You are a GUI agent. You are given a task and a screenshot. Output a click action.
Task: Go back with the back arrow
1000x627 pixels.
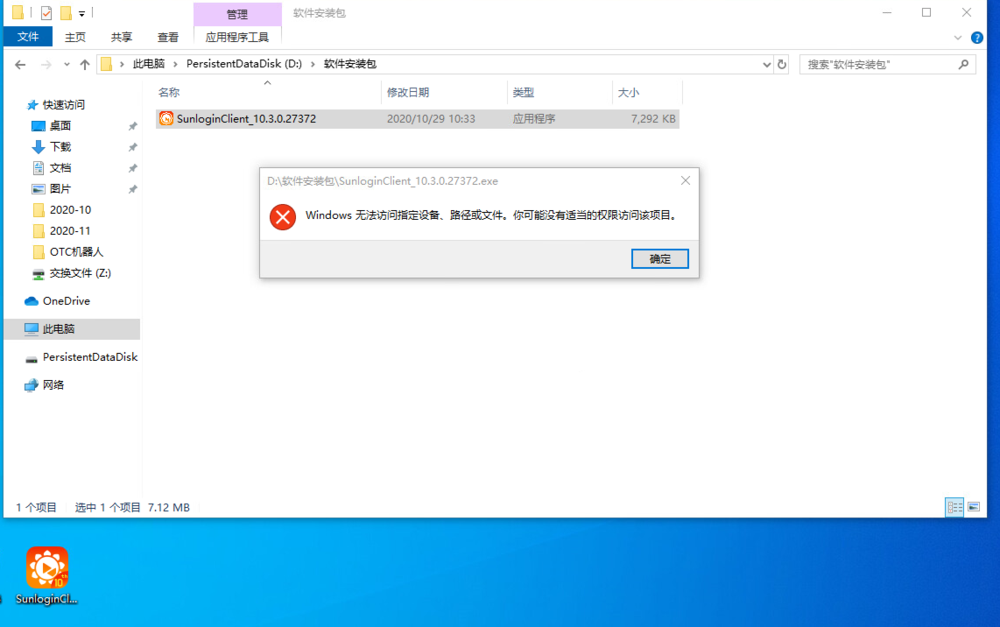[x=20, y=64]
